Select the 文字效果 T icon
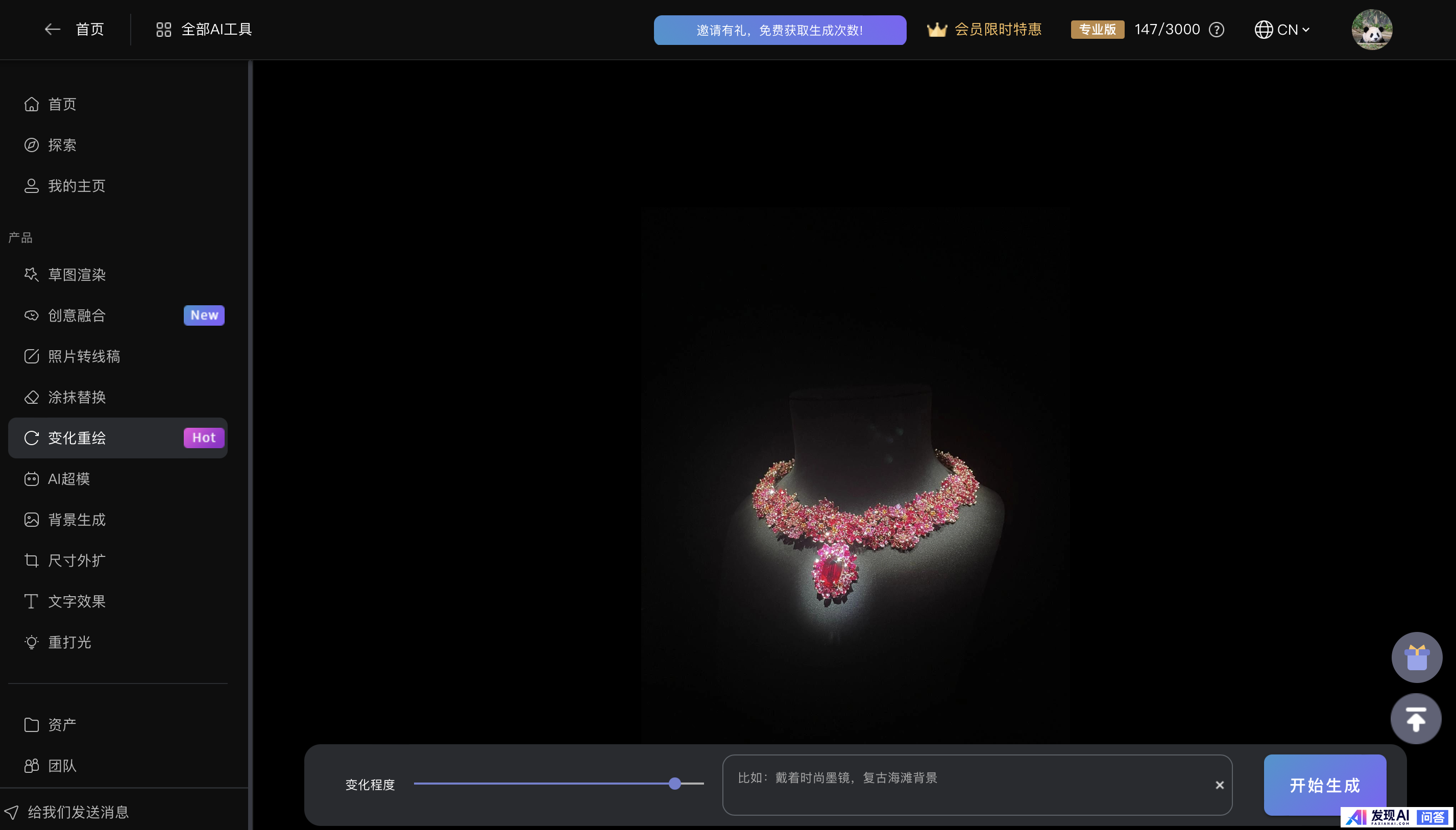Image resolution: width=1456 pixels, height=830 pixels. point(31,601)
